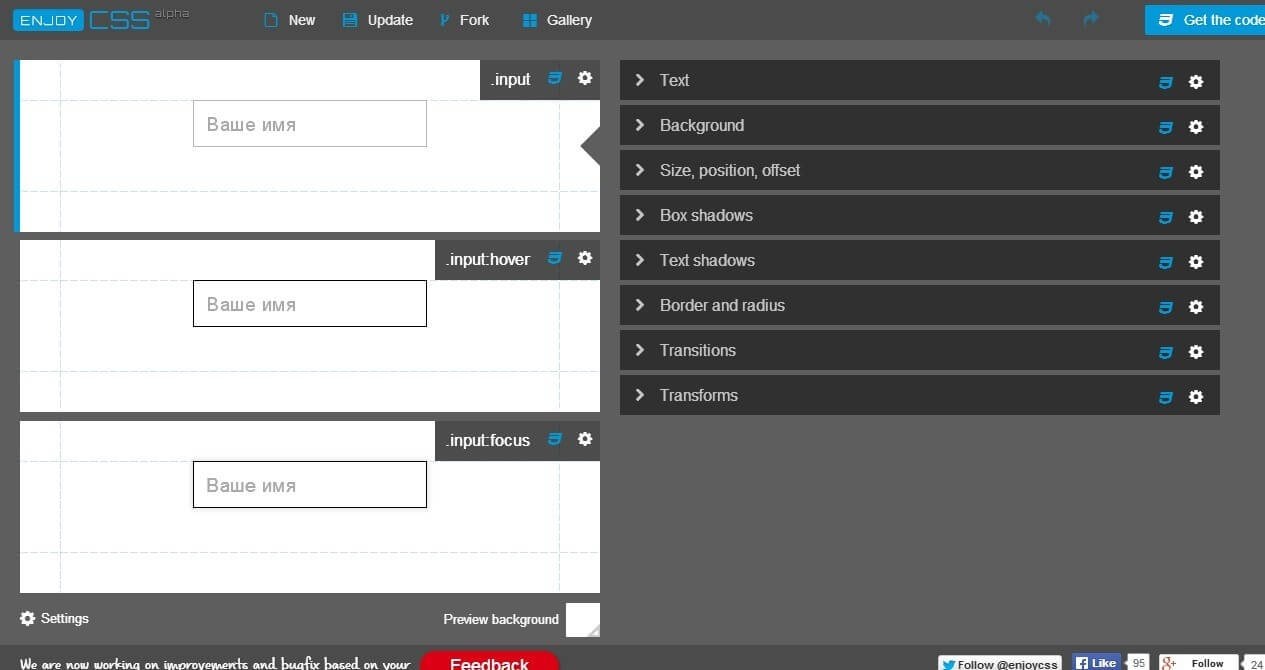The image size is (1265, 670).
Task: Click CSS3 icon next to .input:focus label
Action: pyautogui.click(x=555, y=439)
